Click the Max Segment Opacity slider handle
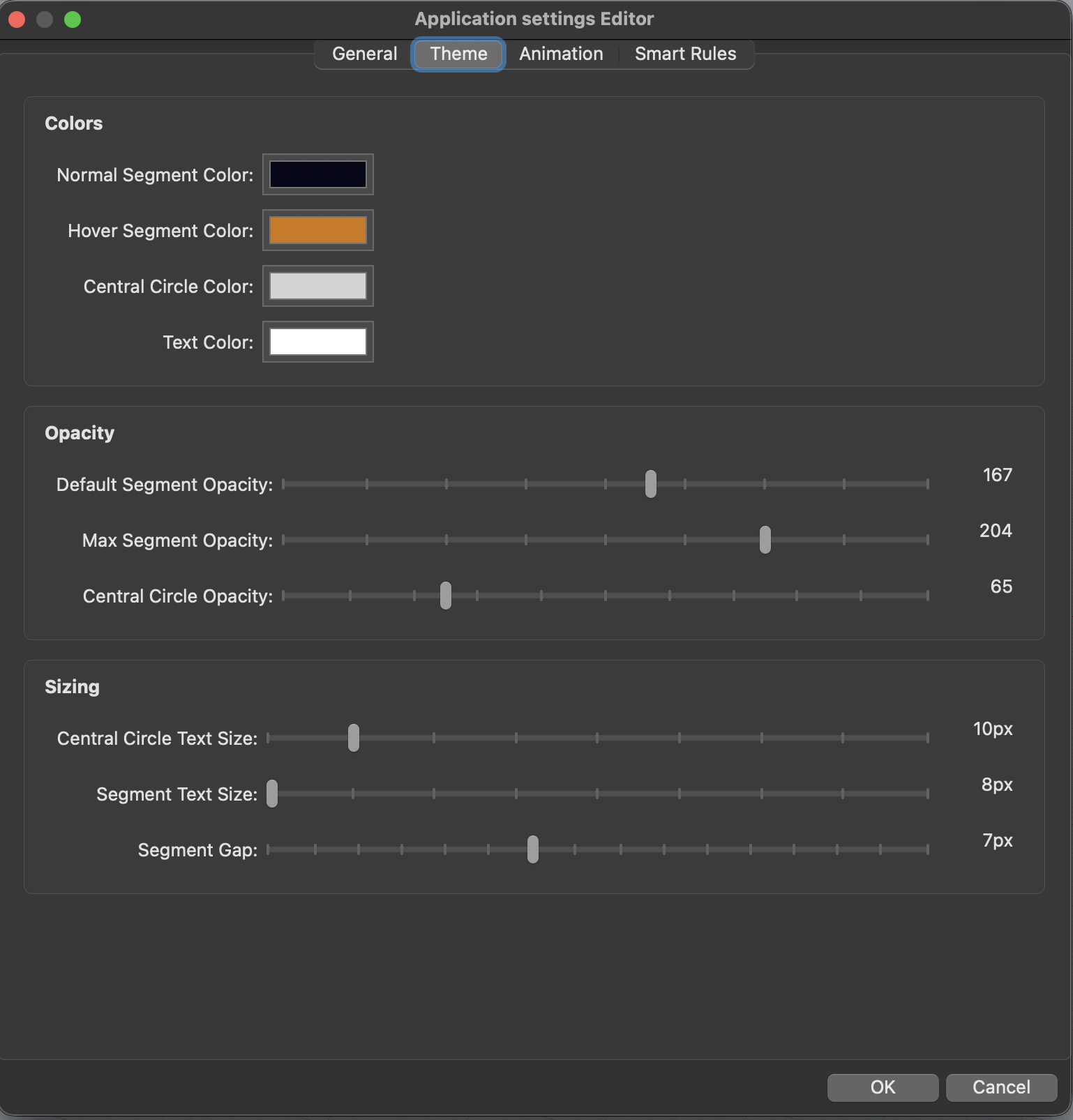This screenshot has height=1120, width=1073. coord(765,540)
